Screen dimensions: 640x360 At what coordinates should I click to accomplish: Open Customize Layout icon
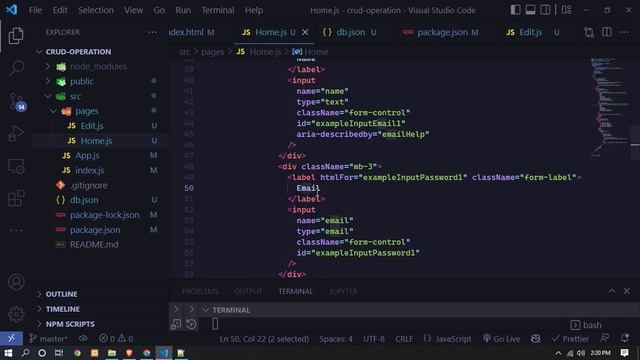coord(567,10)
